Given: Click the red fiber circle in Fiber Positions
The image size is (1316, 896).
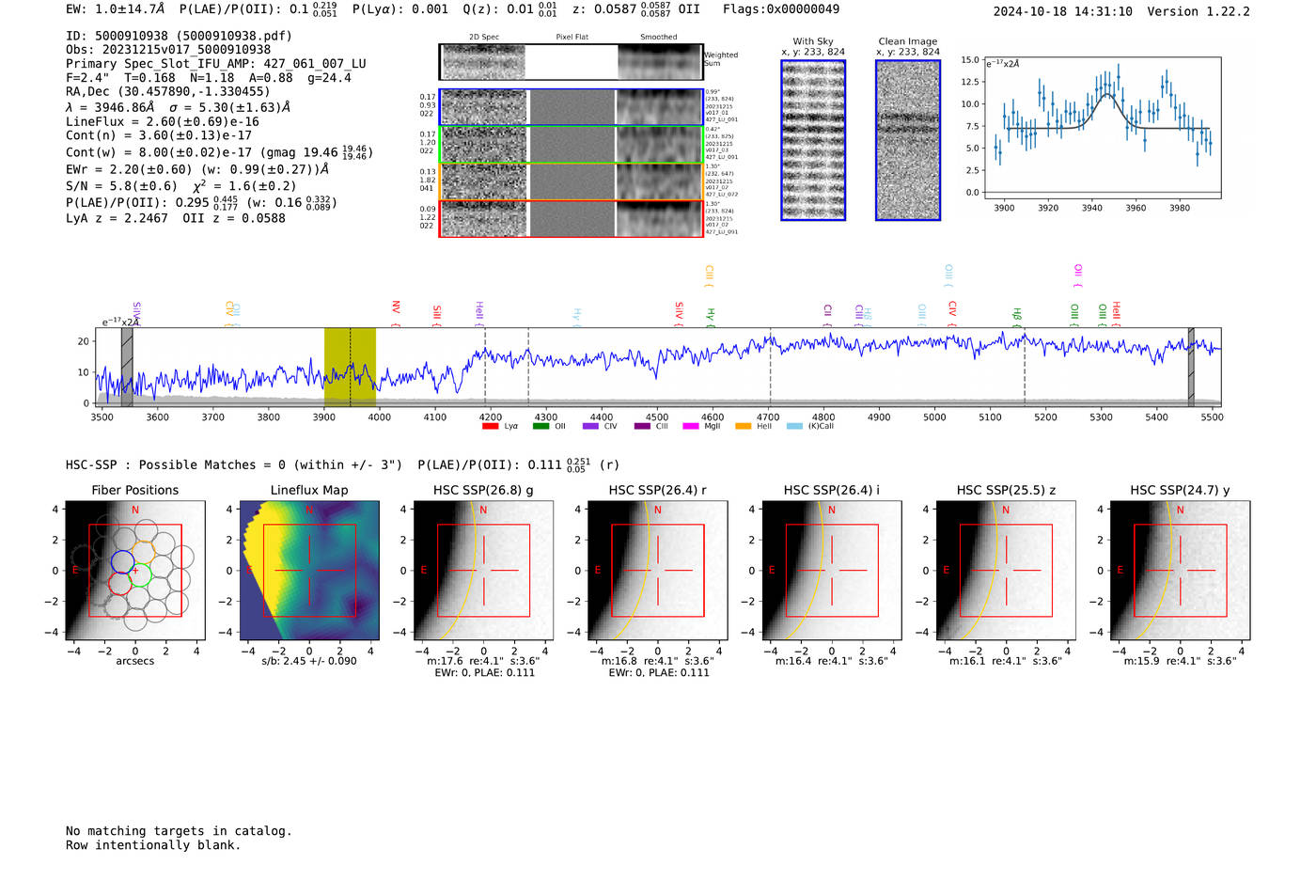Looking at the screenshot, I should pos(120,584).
